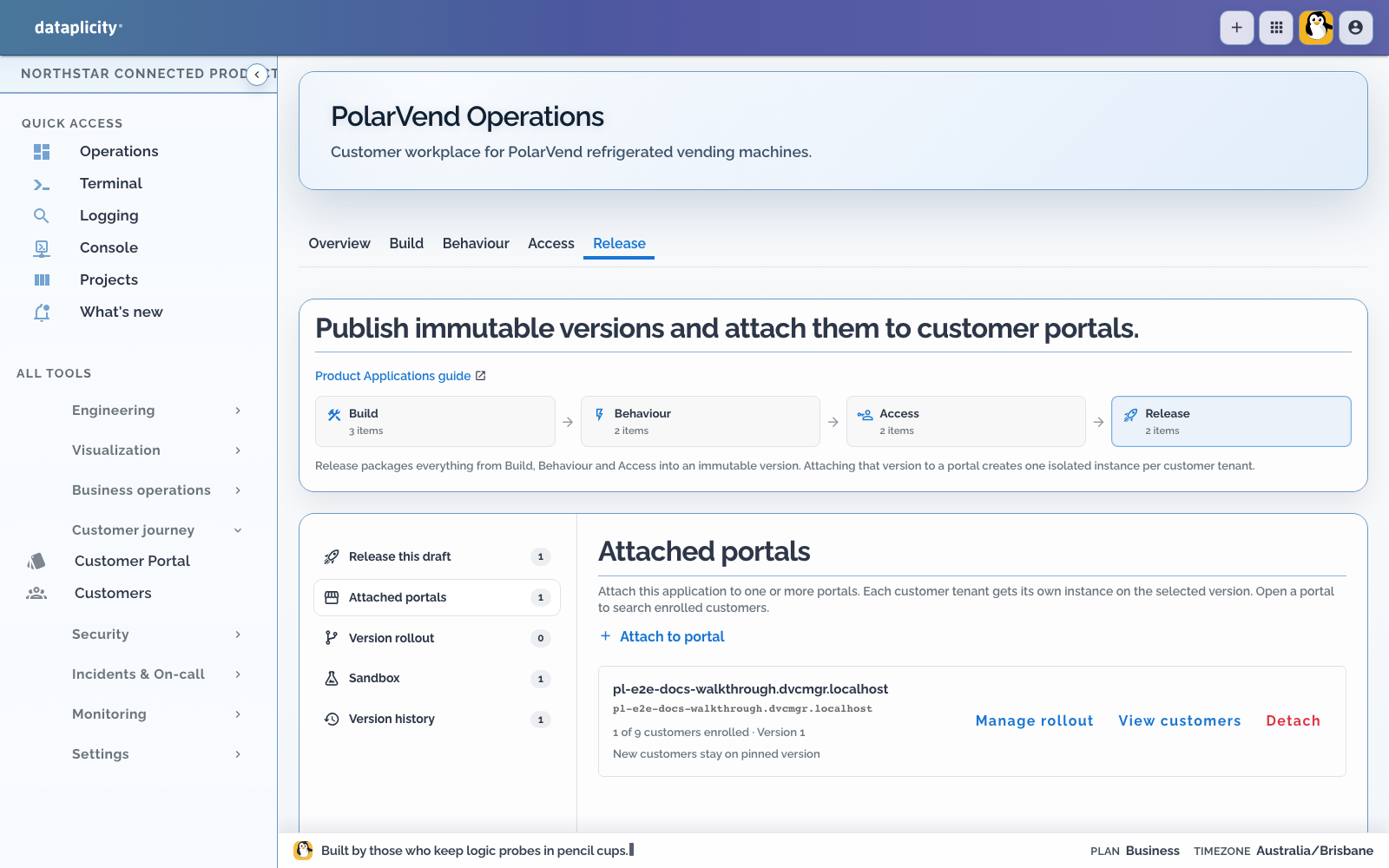This screenshot has width=1389, height=868.
Task: Click Manage rollout for the portal
Action: 1034,720
